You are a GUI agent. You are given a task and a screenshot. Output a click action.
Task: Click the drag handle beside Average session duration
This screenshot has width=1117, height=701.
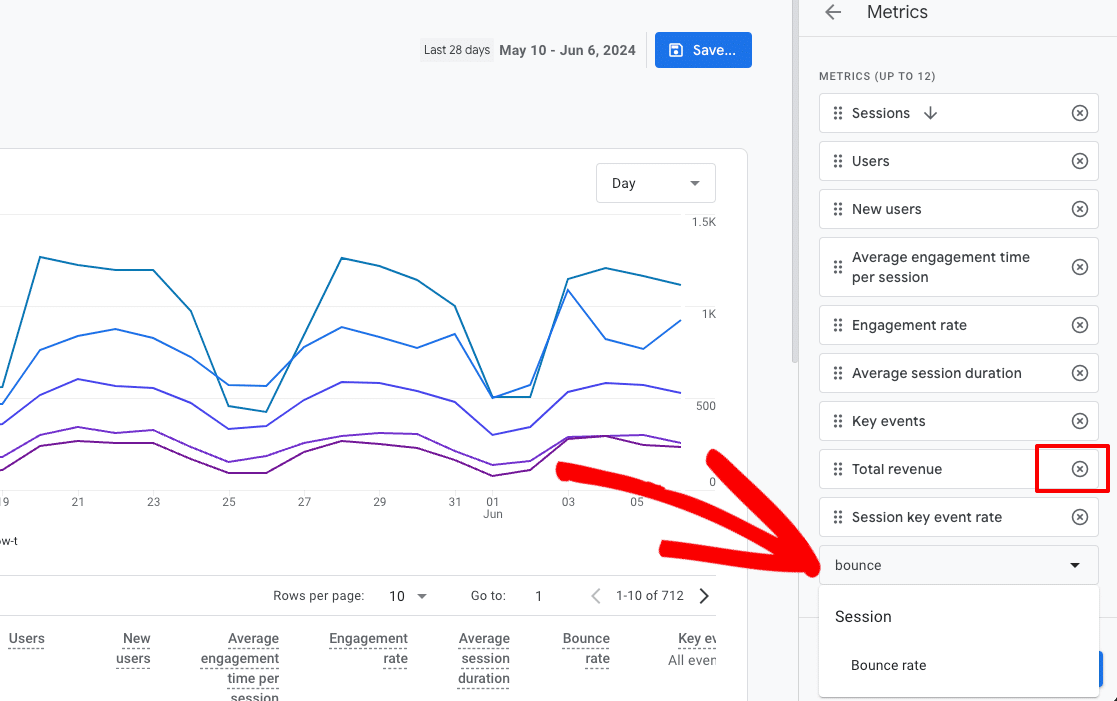click(x=840, y=373)
